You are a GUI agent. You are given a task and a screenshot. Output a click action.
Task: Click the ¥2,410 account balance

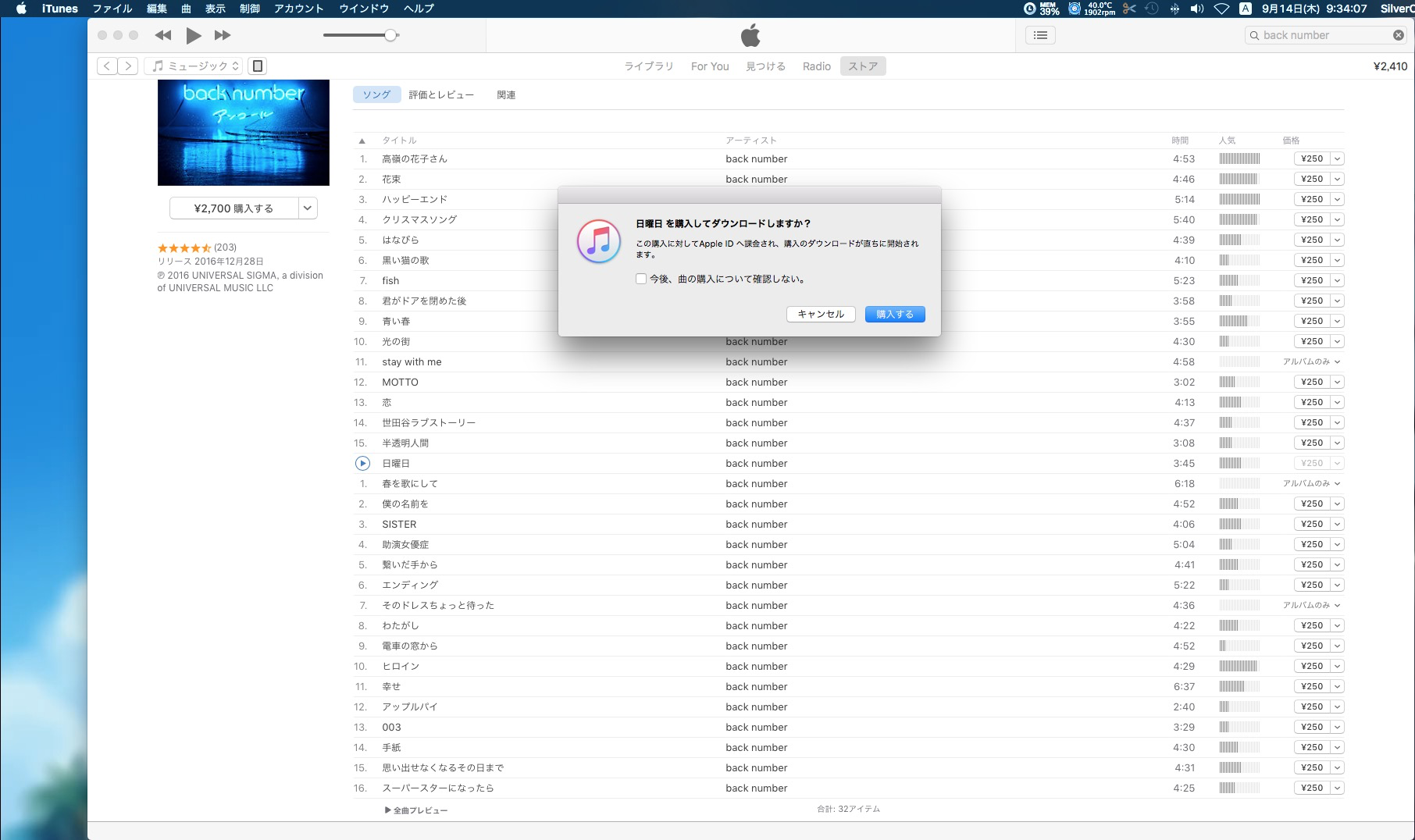click(x=1390, y=66)
